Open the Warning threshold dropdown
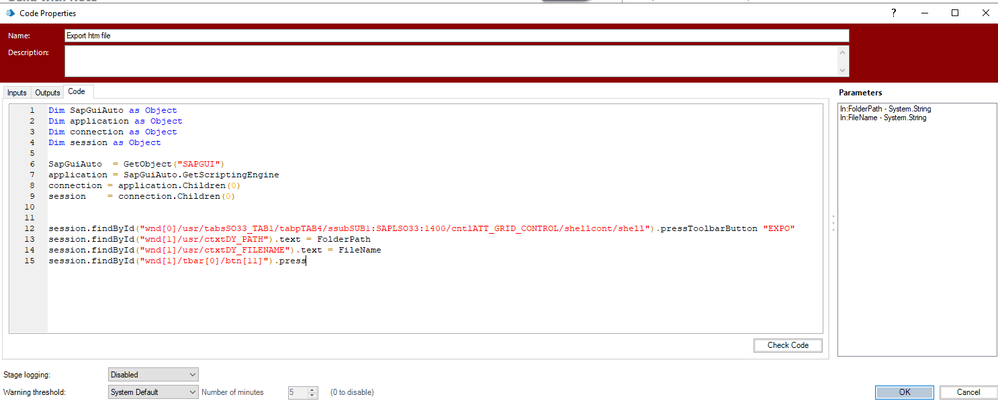998x403 pixels. pos(153,392)
